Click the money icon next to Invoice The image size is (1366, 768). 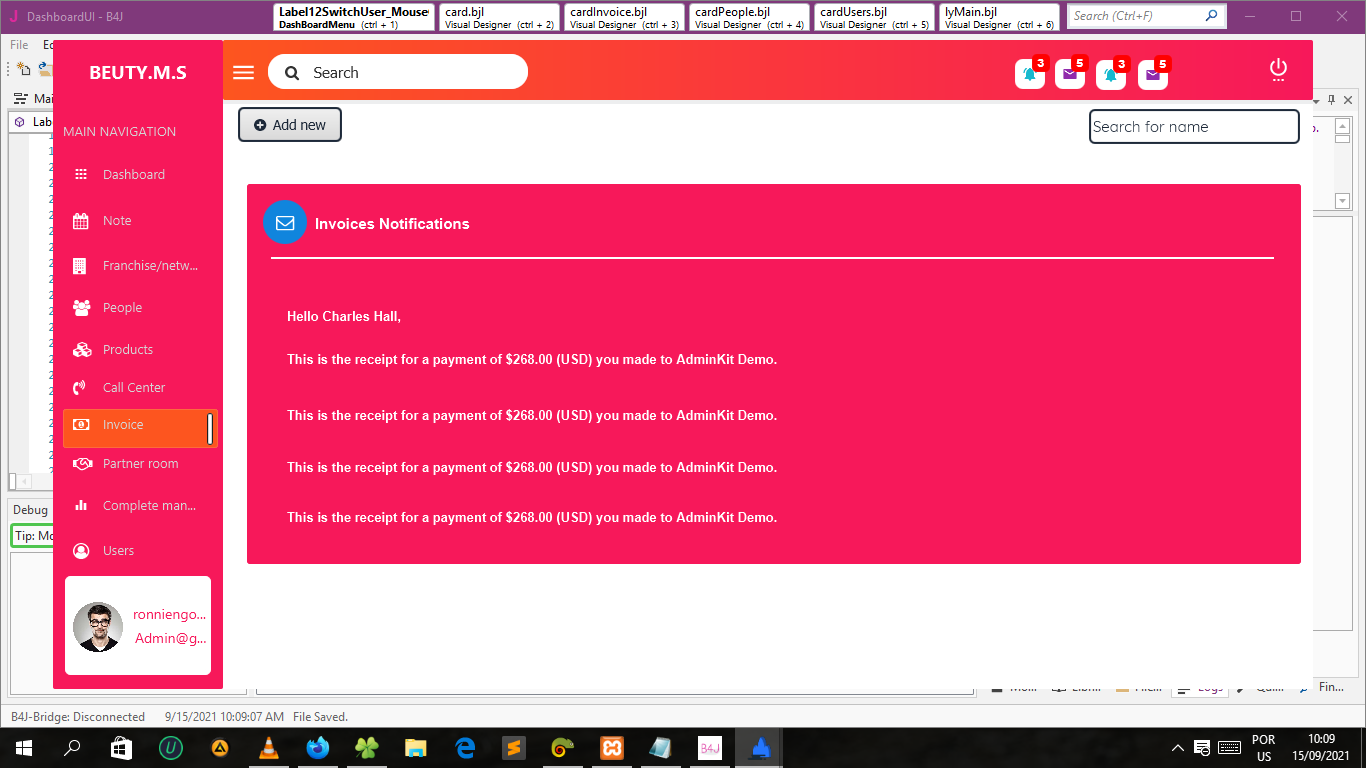(82, 425)
